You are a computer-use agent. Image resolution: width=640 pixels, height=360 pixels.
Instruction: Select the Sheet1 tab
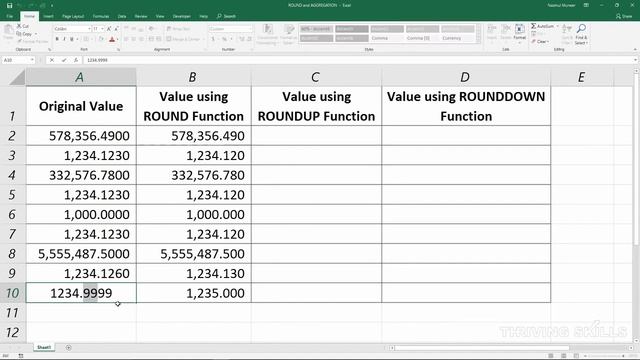pyautogui.click(x=44, y=347)
